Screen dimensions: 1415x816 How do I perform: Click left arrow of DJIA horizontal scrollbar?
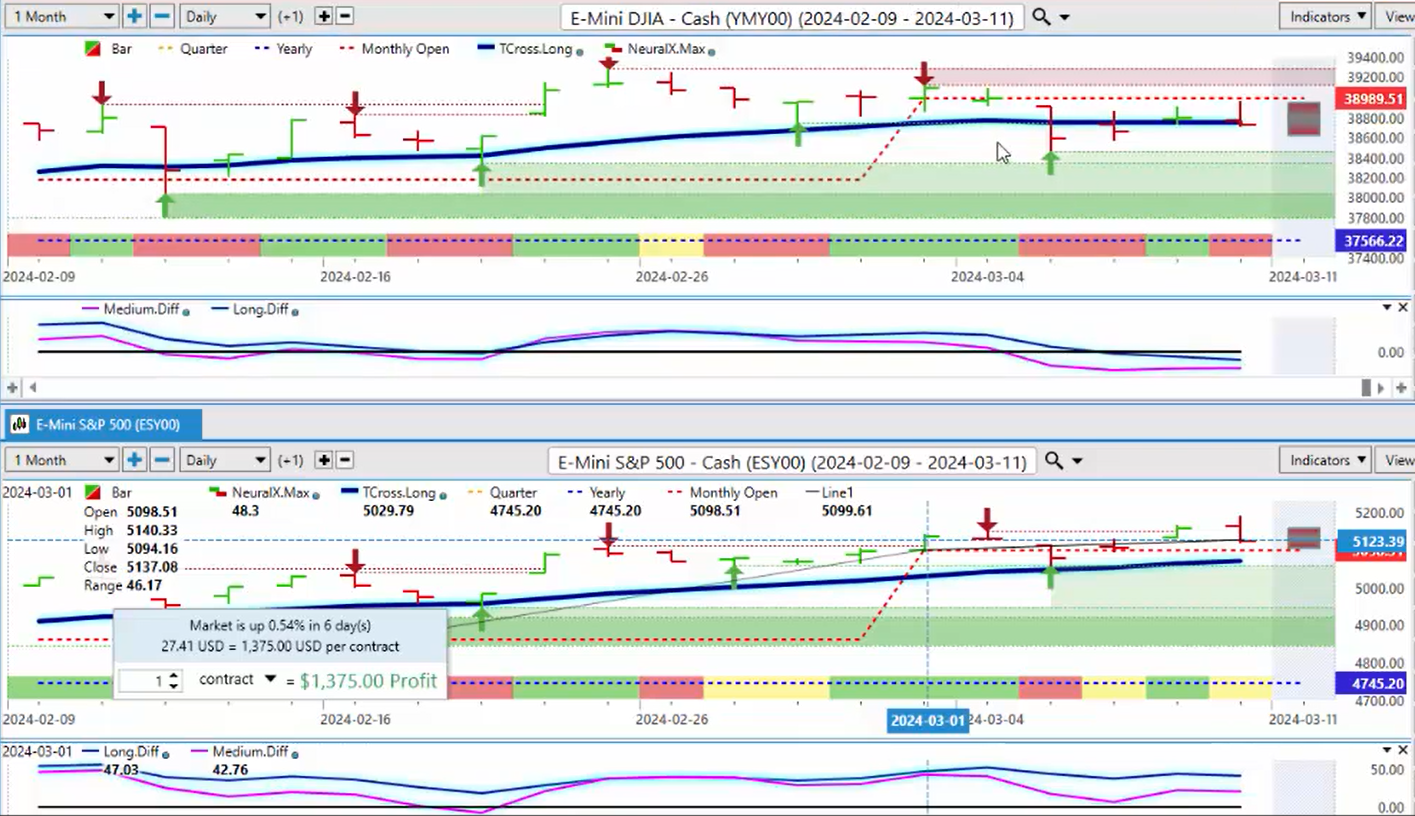click(x=32, y=387)
